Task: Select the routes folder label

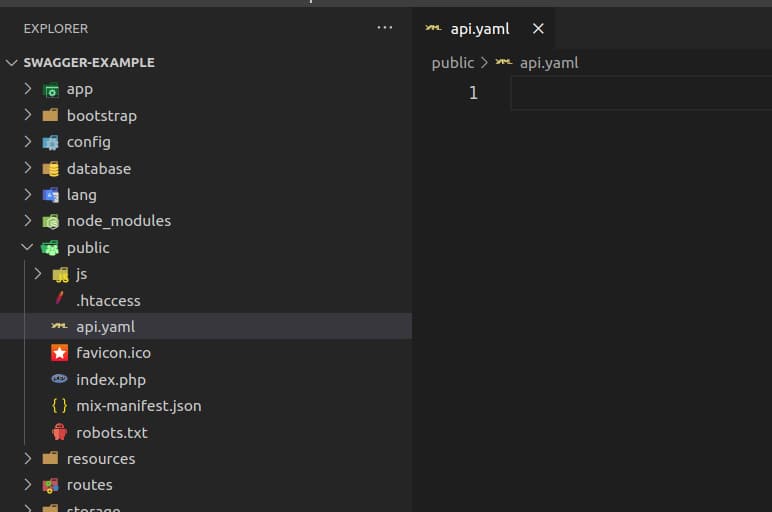Action: coord(90,485)
